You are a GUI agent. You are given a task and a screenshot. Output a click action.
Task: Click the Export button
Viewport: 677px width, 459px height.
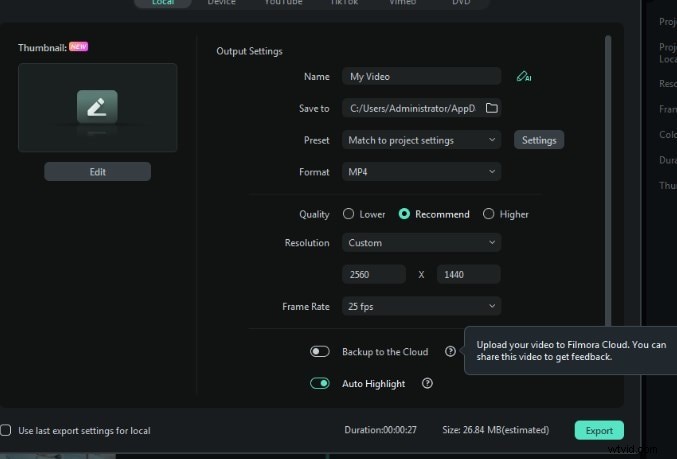(599, 430)
